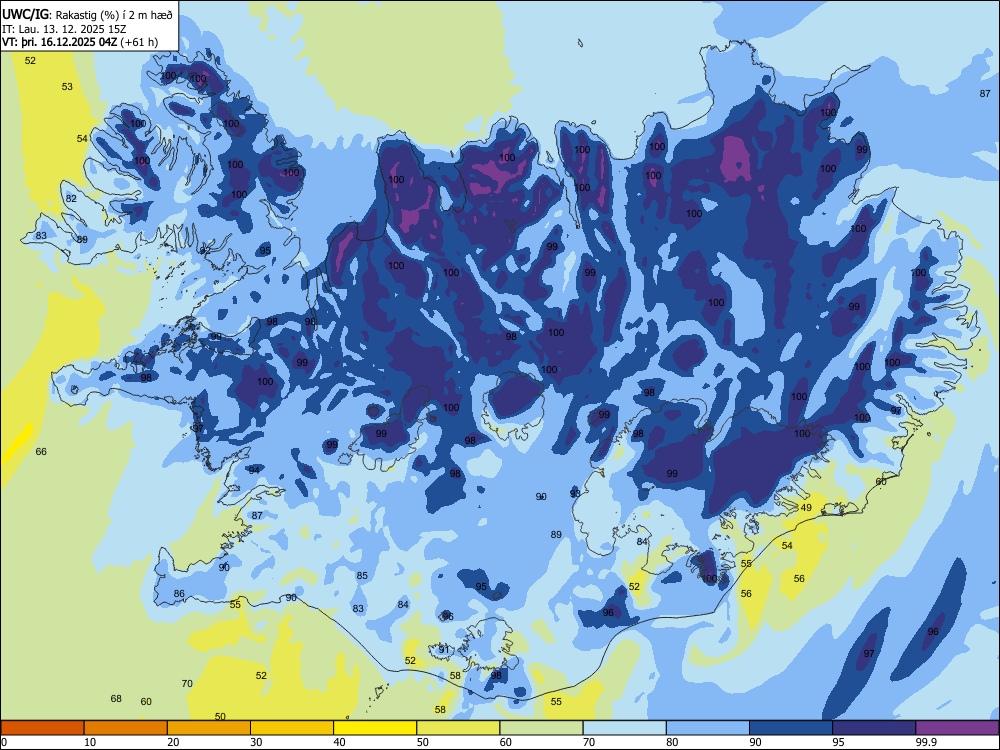Click the humidity value '53' on the map

point(67,87)
